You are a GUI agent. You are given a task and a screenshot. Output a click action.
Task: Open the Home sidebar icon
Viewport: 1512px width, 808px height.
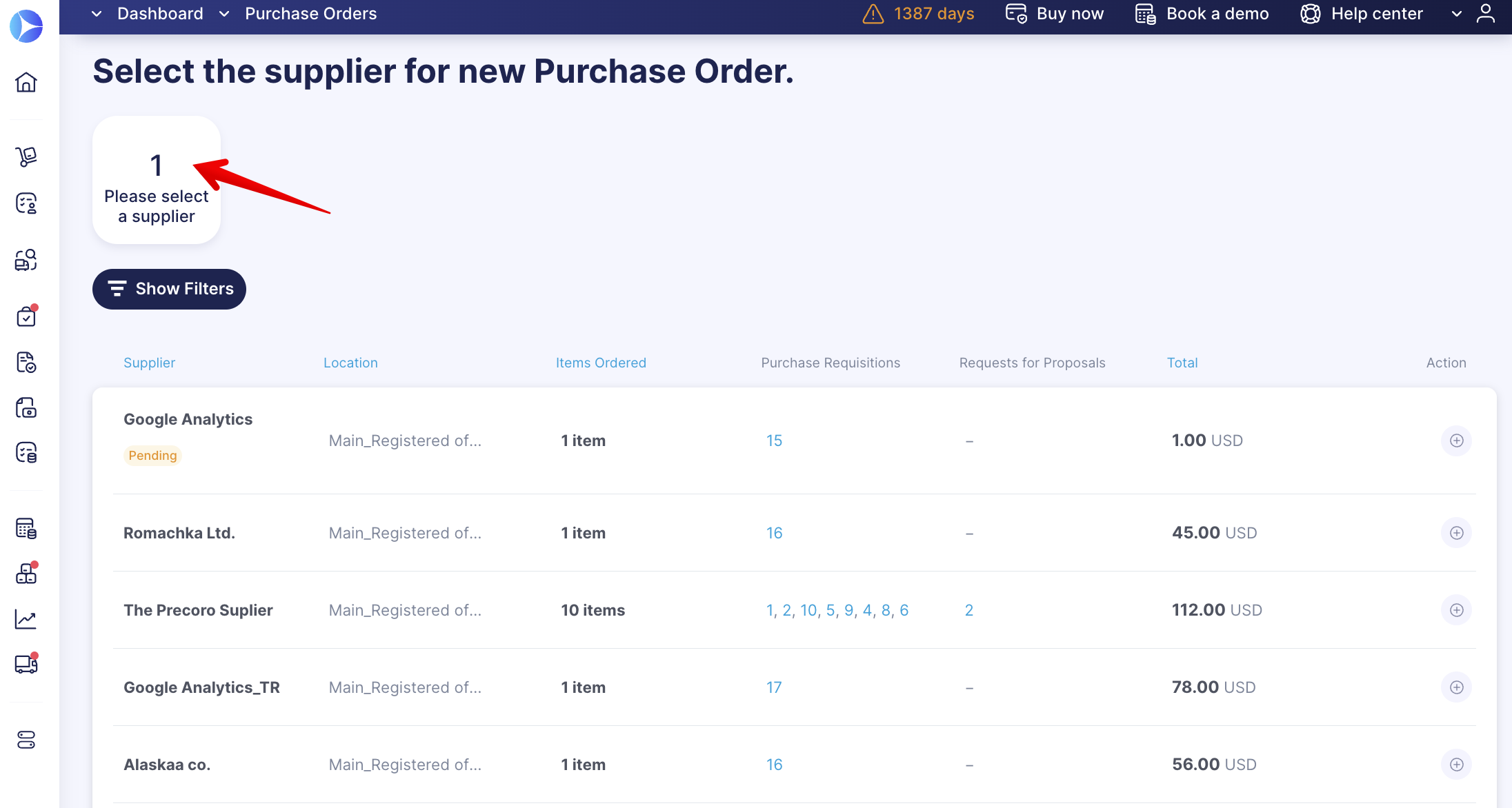click(x=26, y=82)
